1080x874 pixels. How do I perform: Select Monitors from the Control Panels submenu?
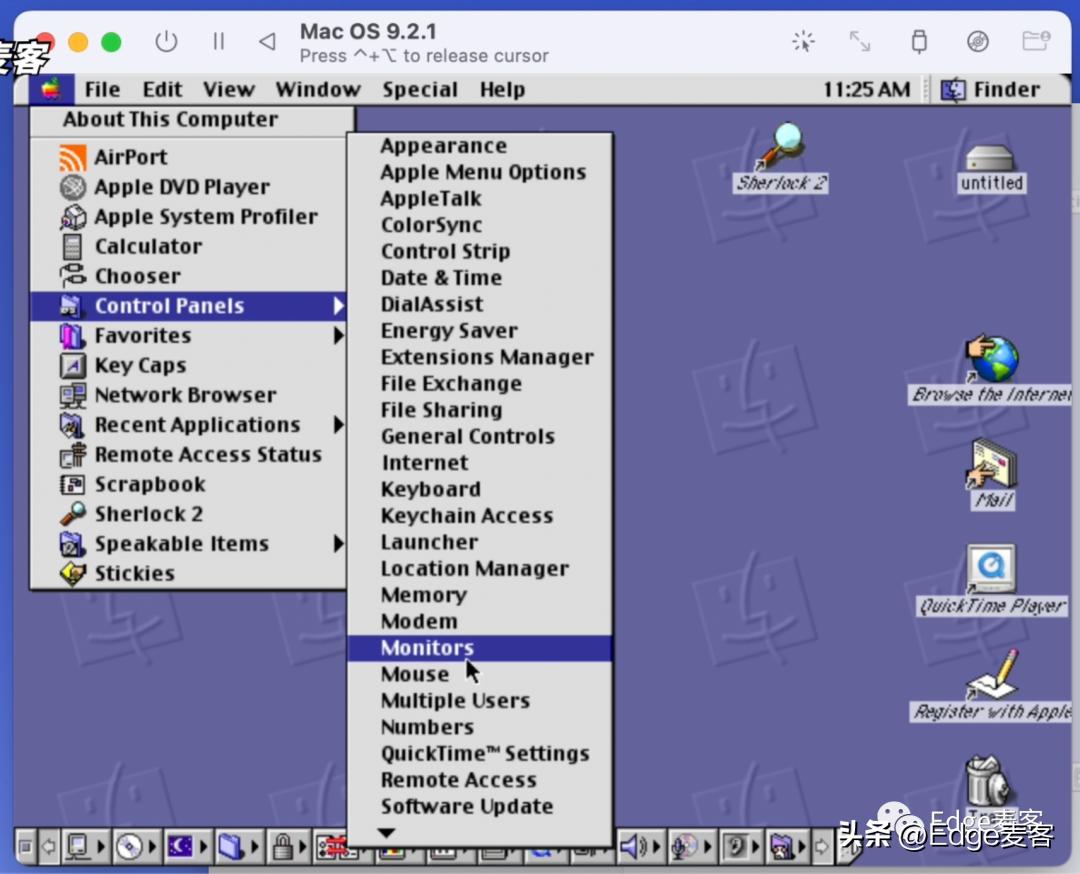point(427,647)
